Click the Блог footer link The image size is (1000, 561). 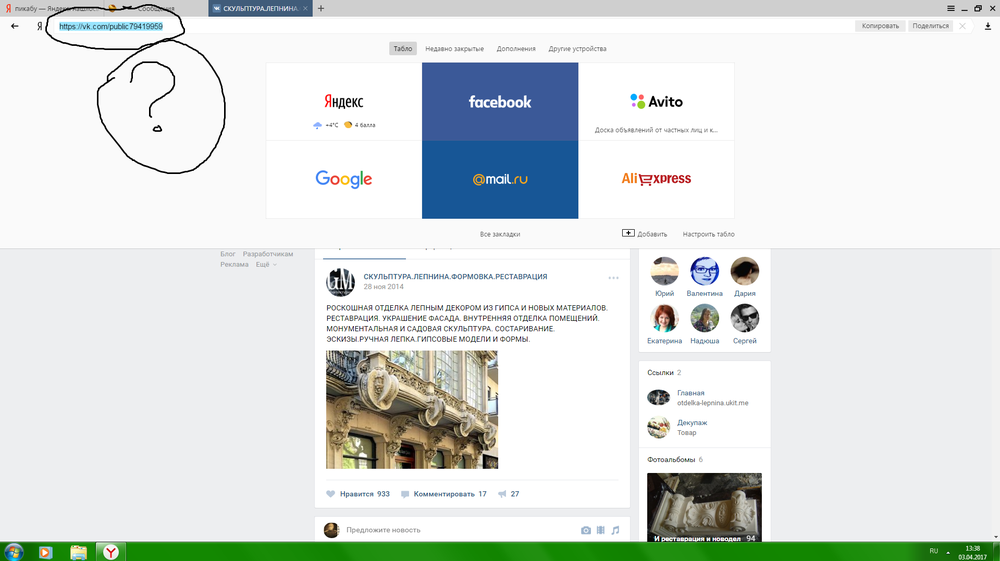tap(228, 254)
